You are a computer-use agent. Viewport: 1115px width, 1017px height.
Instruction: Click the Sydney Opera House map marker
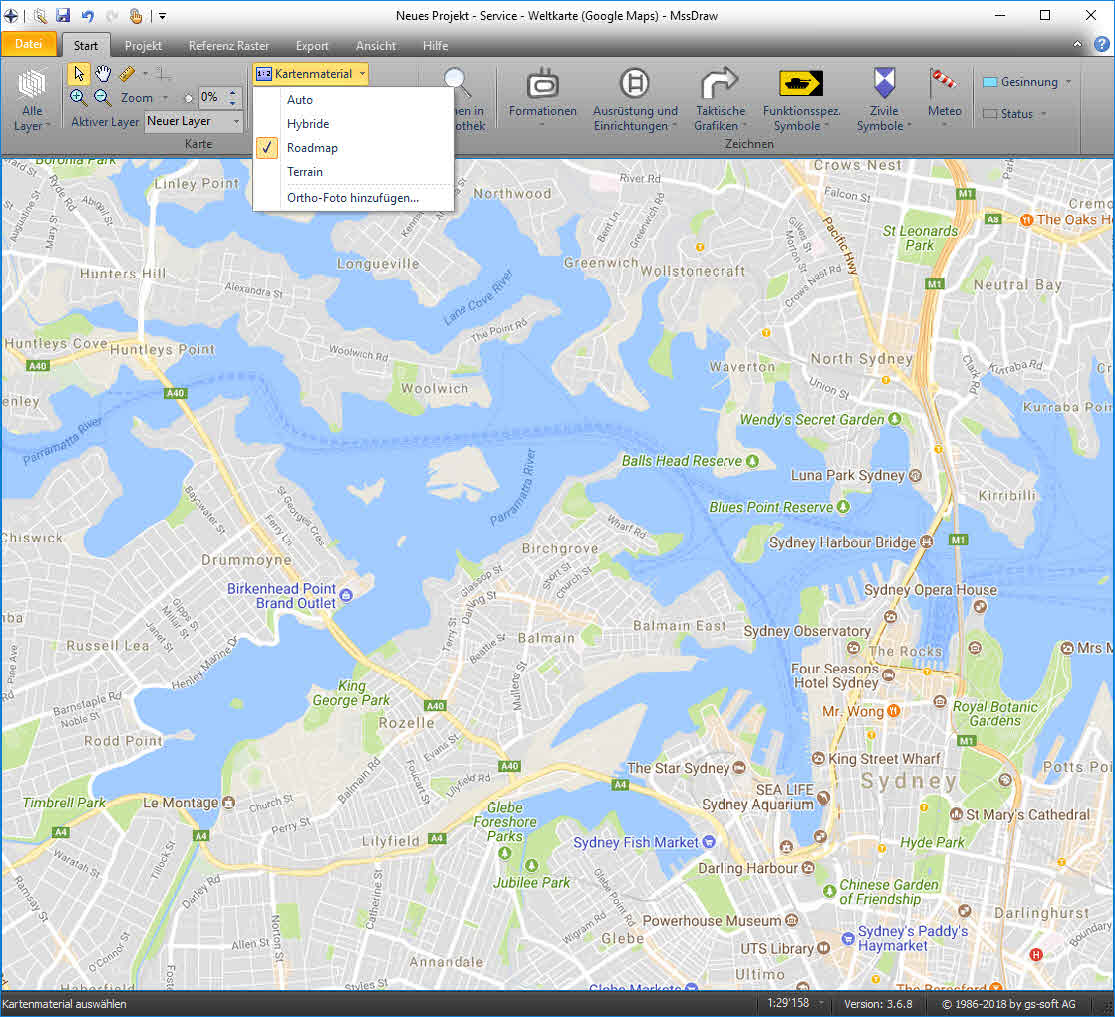[x=980, y=607]
